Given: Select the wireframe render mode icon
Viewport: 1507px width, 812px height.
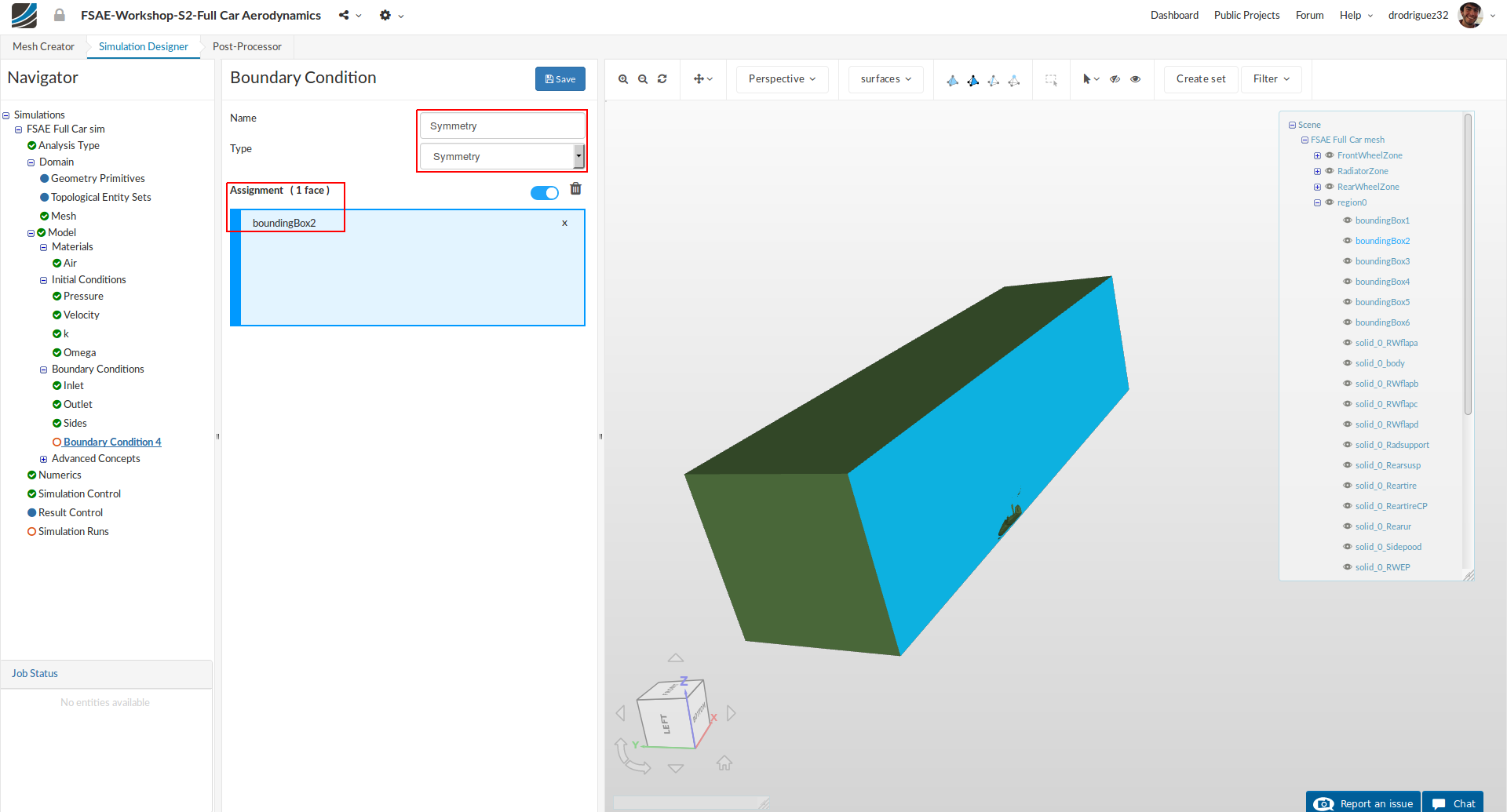Looking at the screenshot, I should coord(1014,80).
